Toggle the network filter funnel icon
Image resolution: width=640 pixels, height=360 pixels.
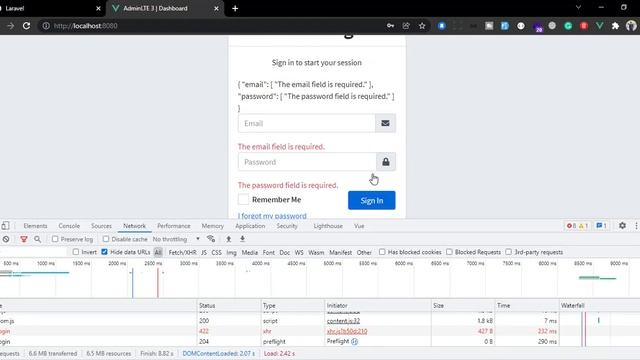tap(24, 239)
